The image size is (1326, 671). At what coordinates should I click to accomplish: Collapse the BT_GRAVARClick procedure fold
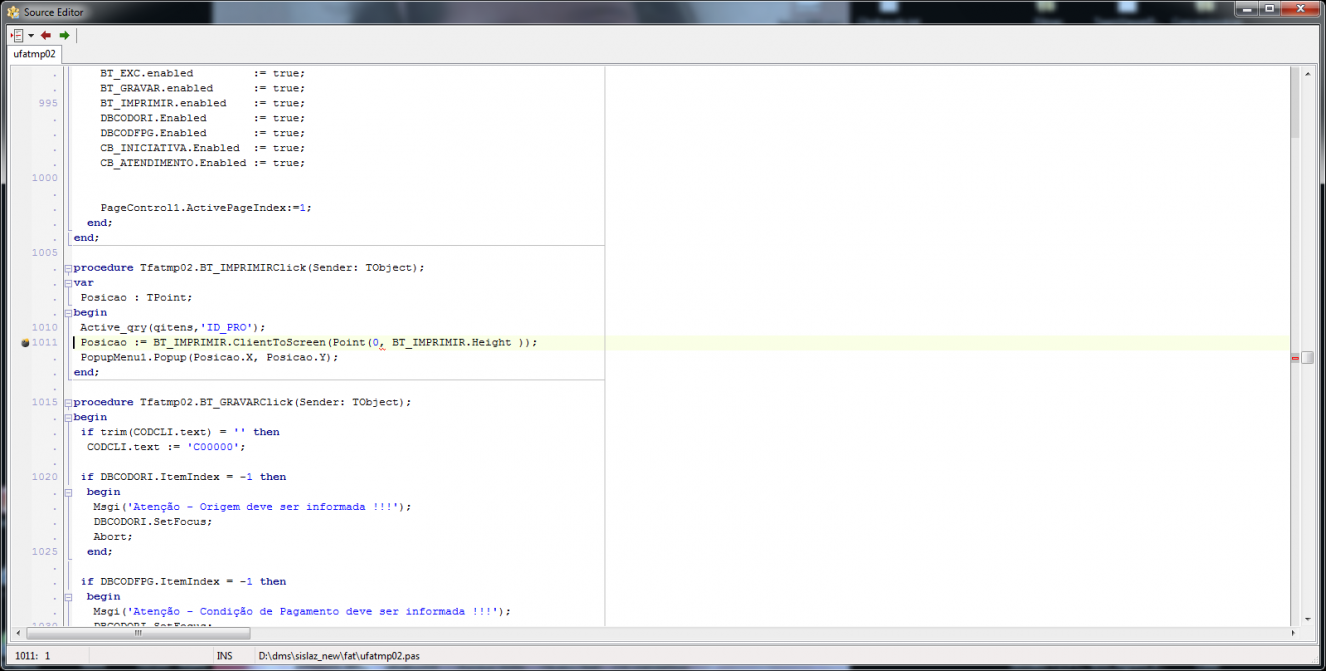(x=68, y=402)
